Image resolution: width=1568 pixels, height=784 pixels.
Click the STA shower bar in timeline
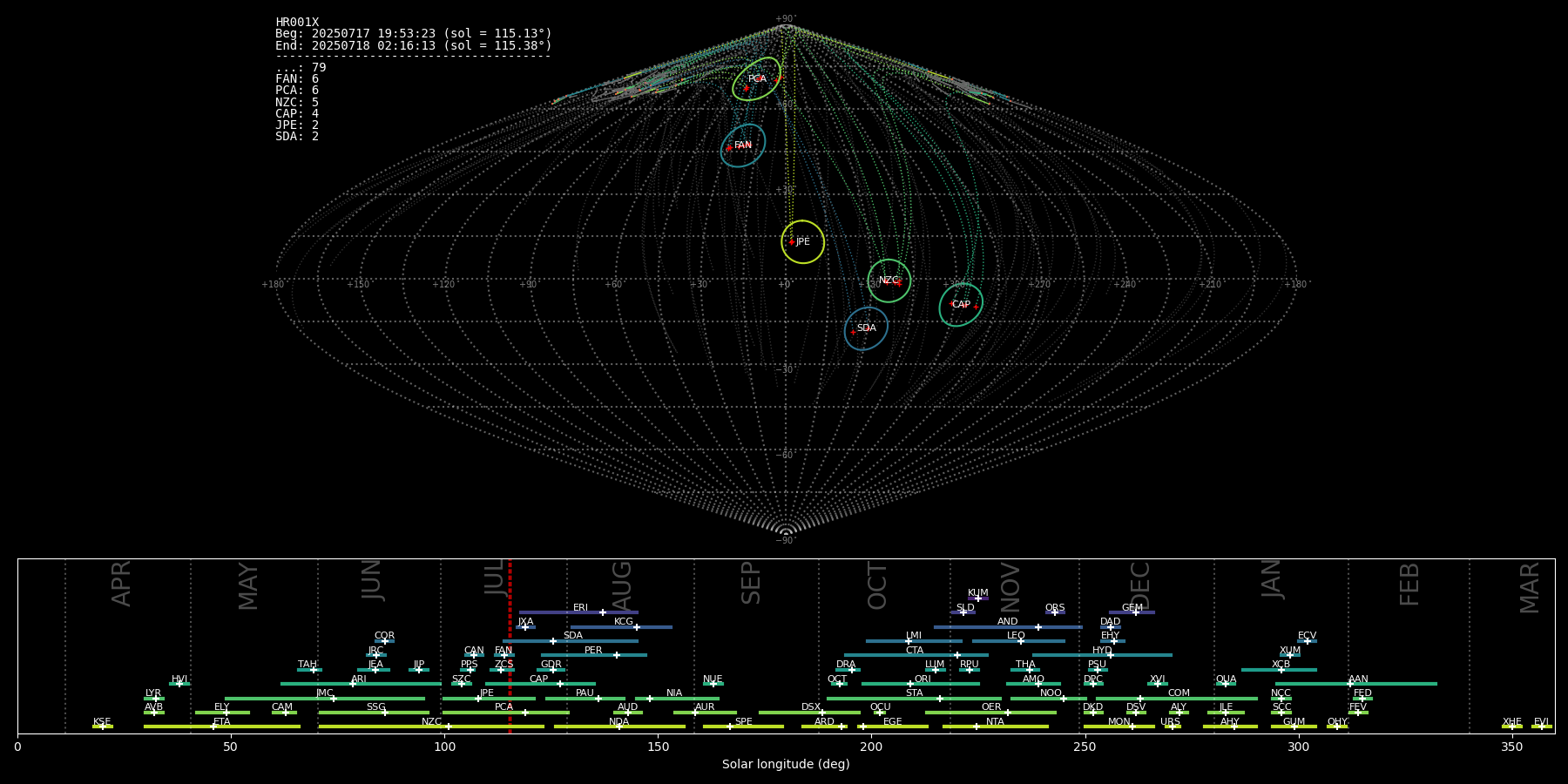914,698
